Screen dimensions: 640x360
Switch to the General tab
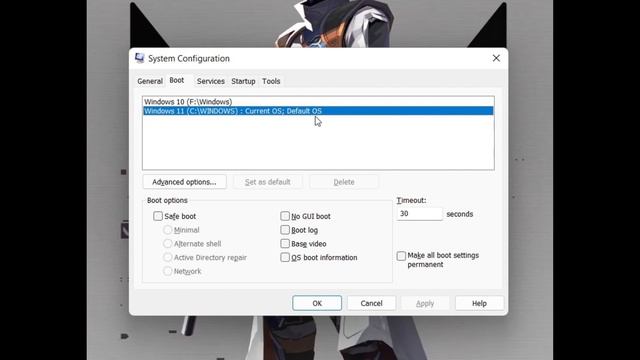click(150, 81)
